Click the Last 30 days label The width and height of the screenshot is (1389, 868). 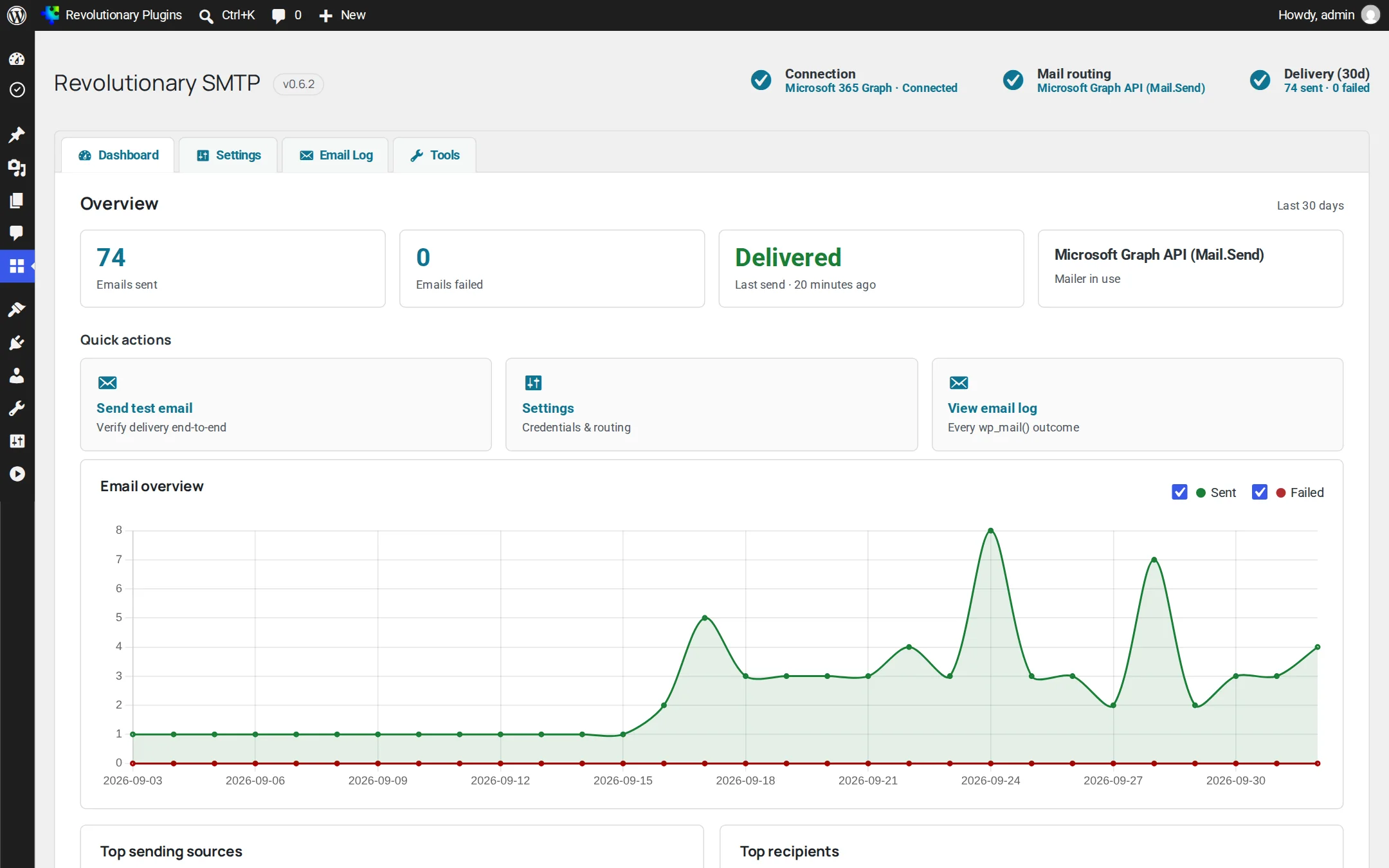click(x=1310, y=206)
